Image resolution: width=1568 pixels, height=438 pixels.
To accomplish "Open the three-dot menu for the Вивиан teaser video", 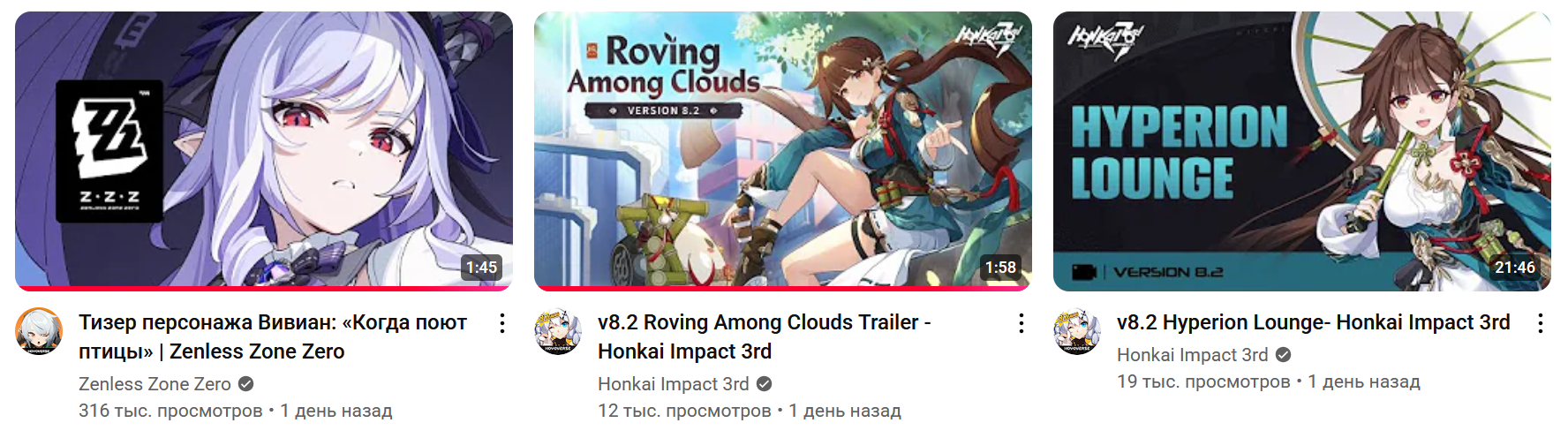I will pos(501,323).
